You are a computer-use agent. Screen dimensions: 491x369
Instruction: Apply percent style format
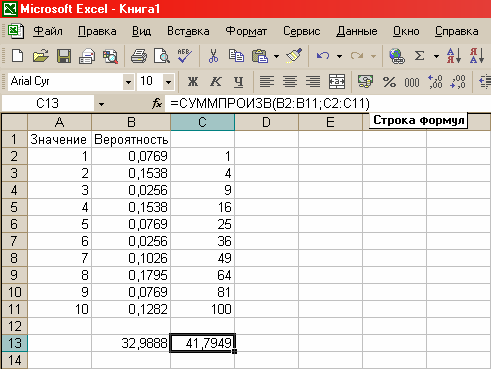coord(389,81)
